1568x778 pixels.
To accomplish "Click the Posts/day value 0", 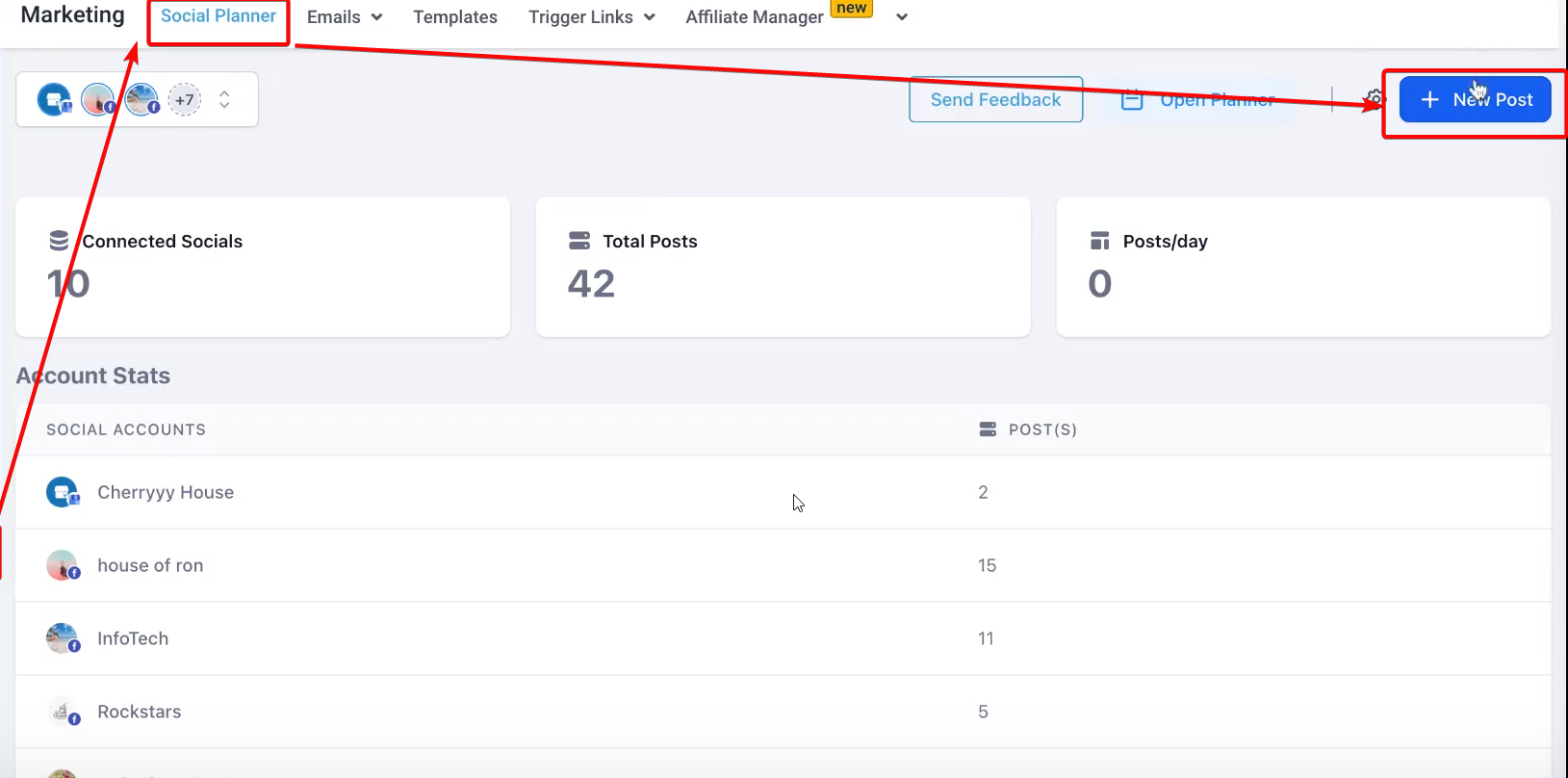I will point(1100,284).
